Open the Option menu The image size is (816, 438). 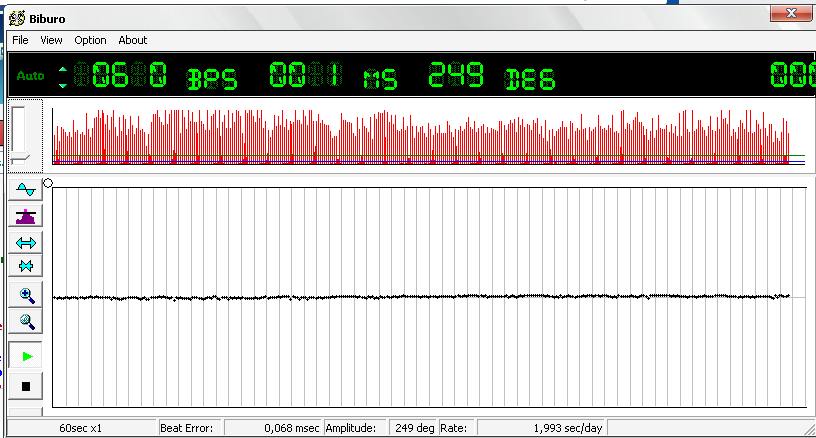click(90, 40)
